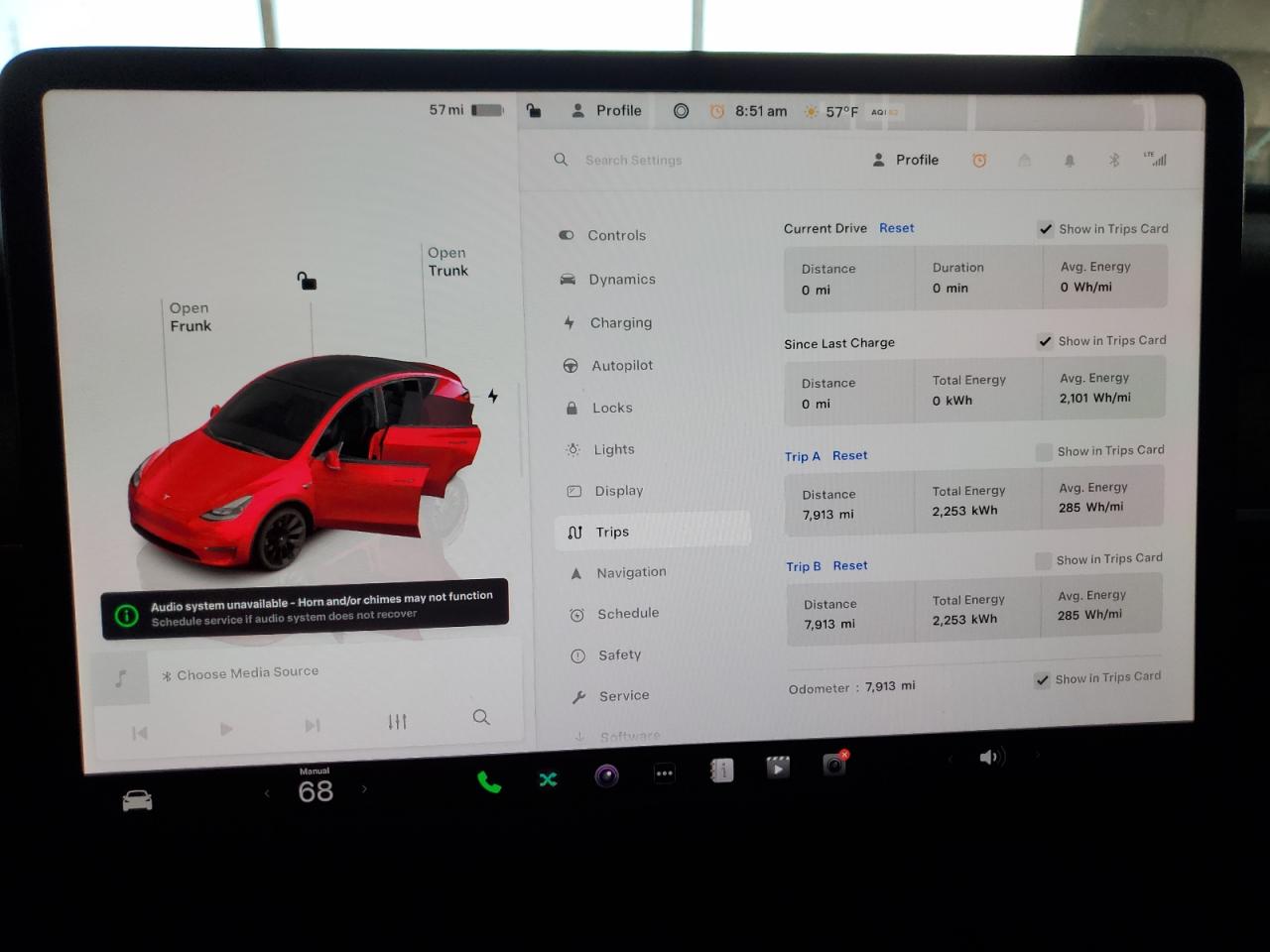Enable Trip B Show in Trips Card
This screenshot has width=1270, height=952.
[x=1043, y=561]
